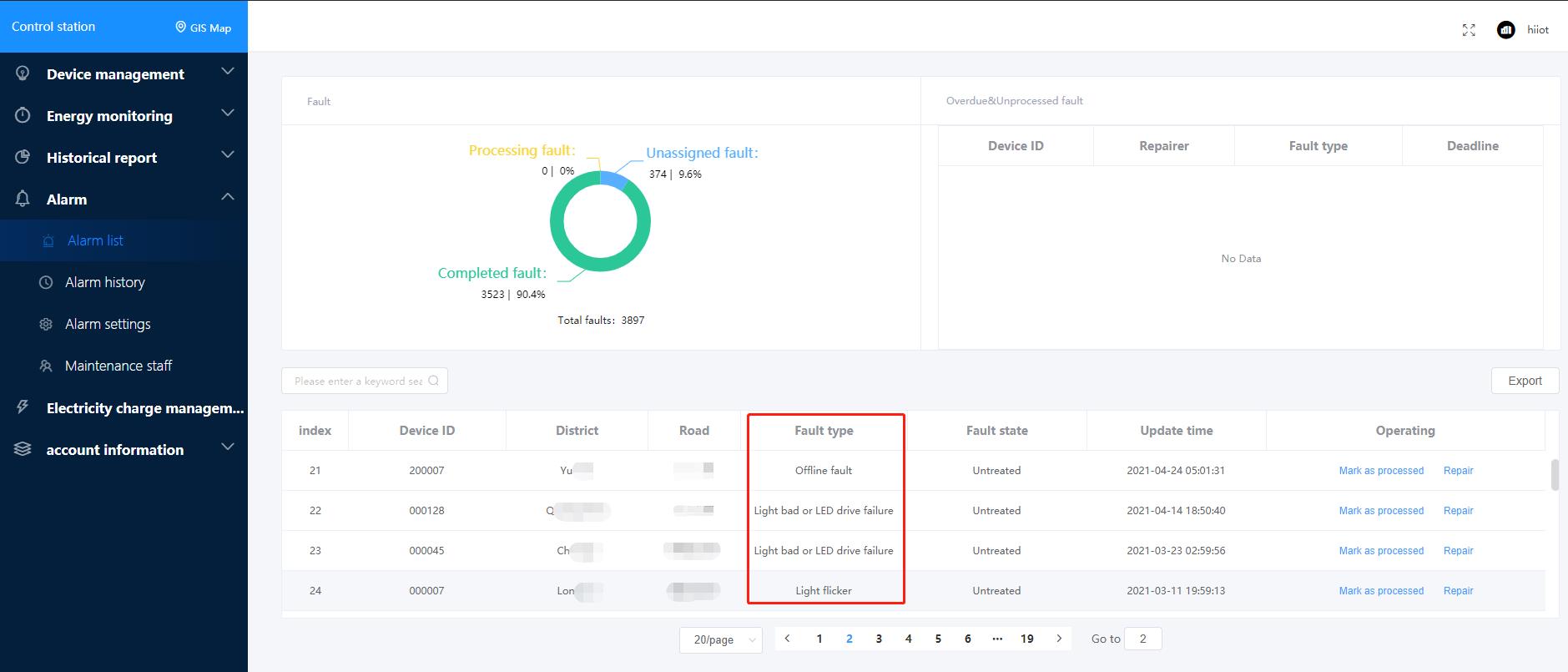Go to page 1

pos(819,639)
